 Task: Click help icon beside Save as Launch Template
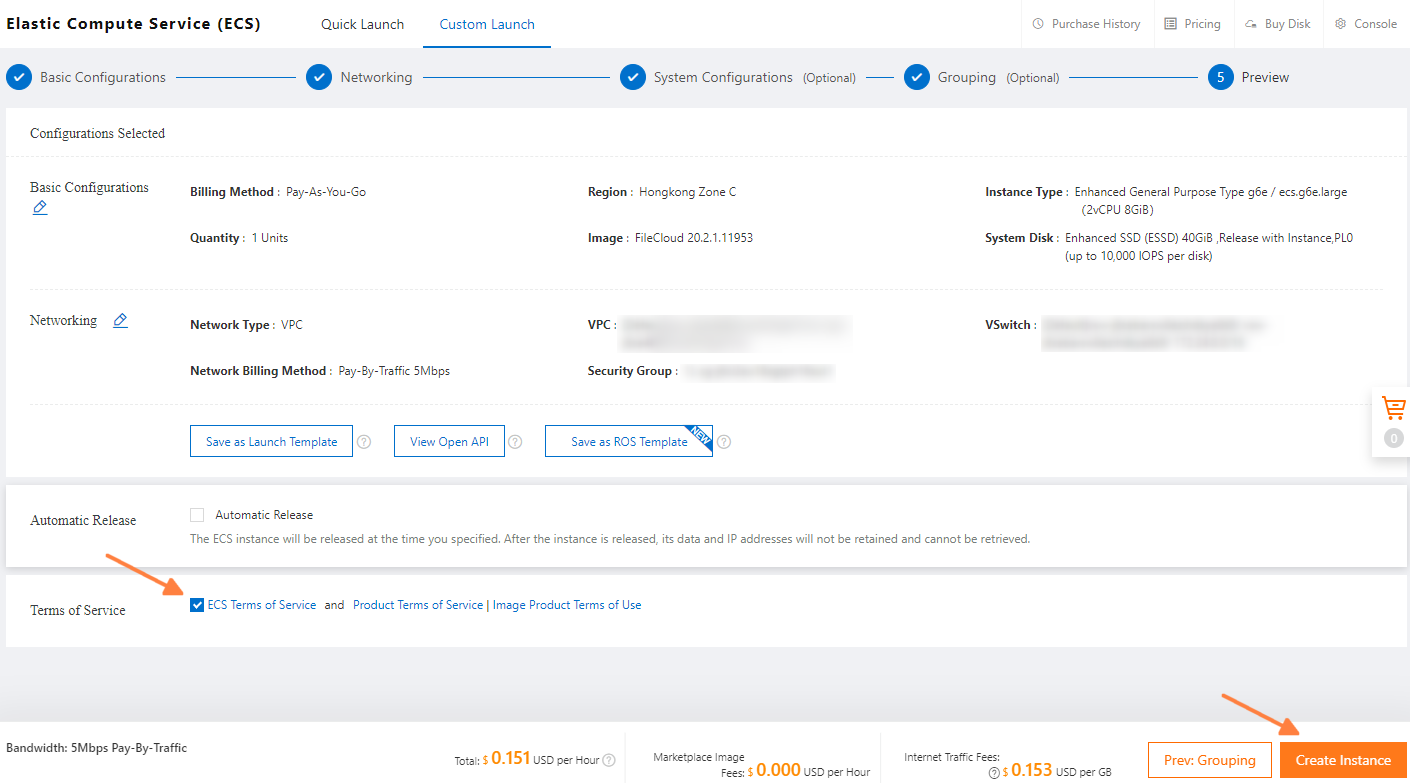[364, 442]
